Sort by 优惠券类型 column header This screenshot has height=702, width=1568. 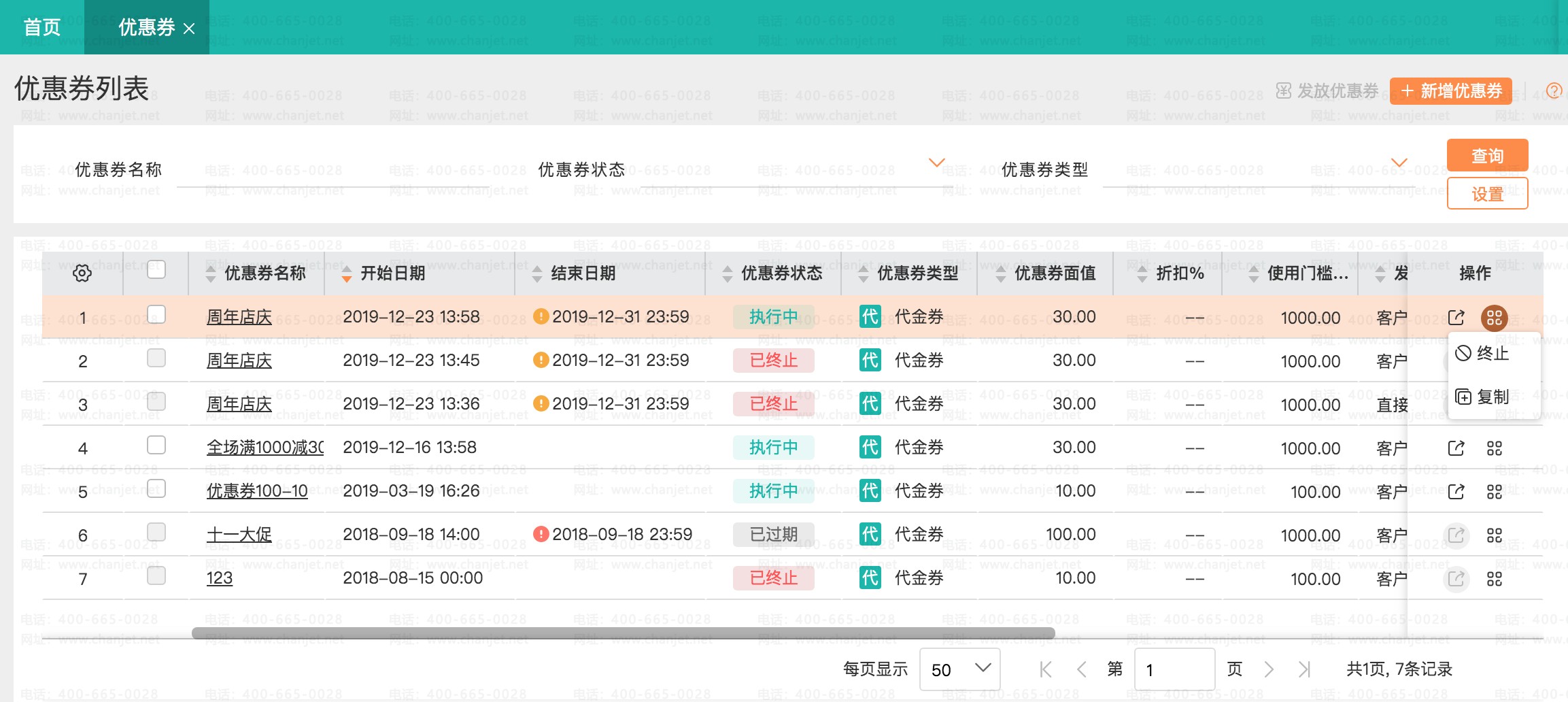click(863, 273)
